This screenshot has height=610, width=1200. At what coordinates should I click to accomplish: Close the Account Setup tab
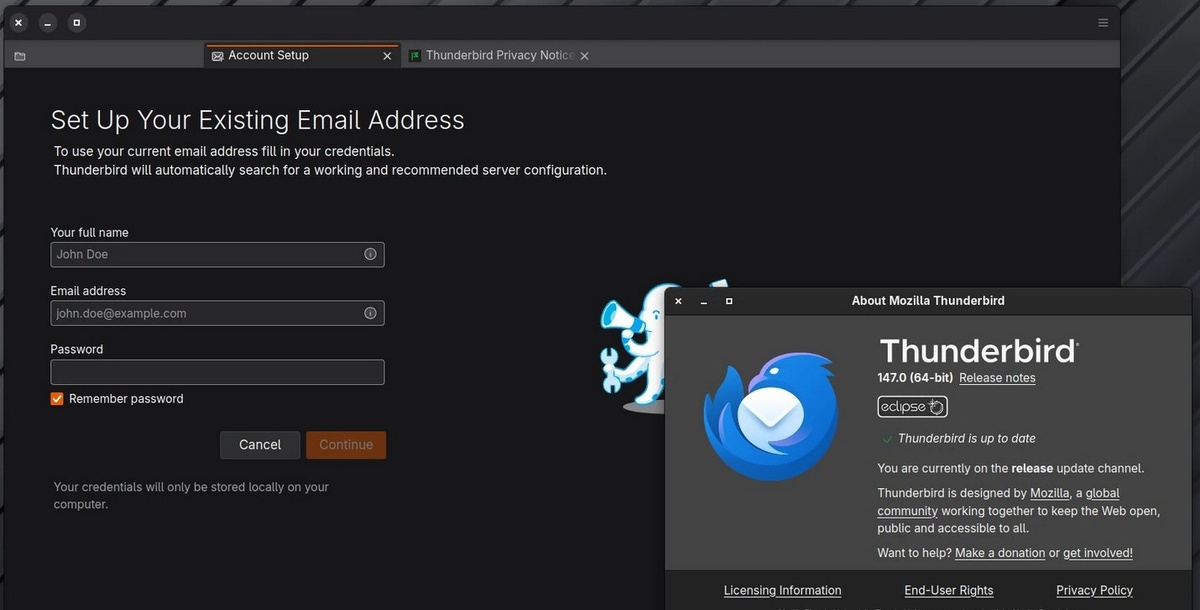coord(388,56)
